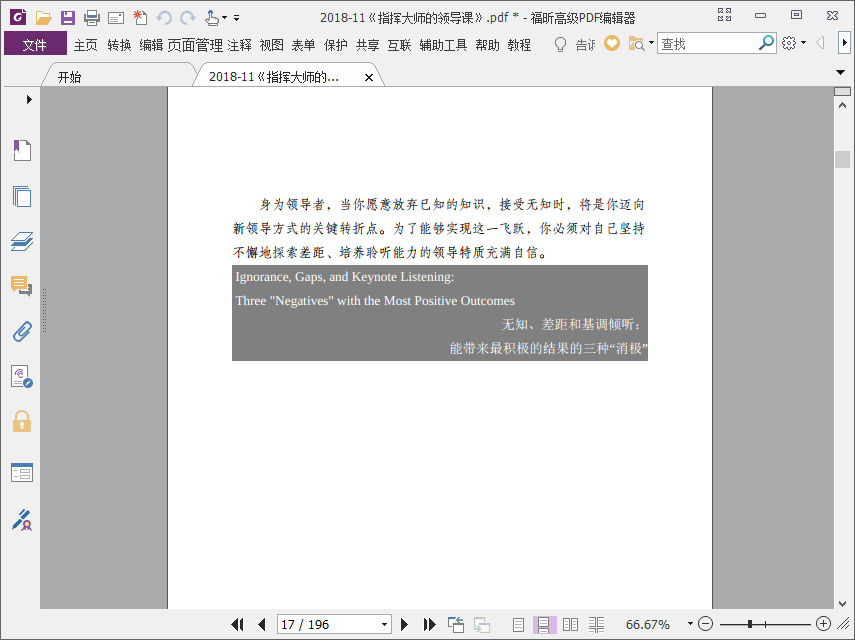This screenshot has height=640, width=855.
Task: Click the scroll down arrow
Action: point(842,603)
